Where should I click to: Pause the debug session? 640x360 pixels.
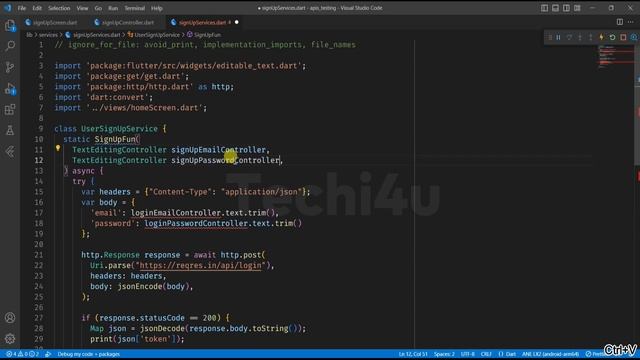[x=558, y=38]
